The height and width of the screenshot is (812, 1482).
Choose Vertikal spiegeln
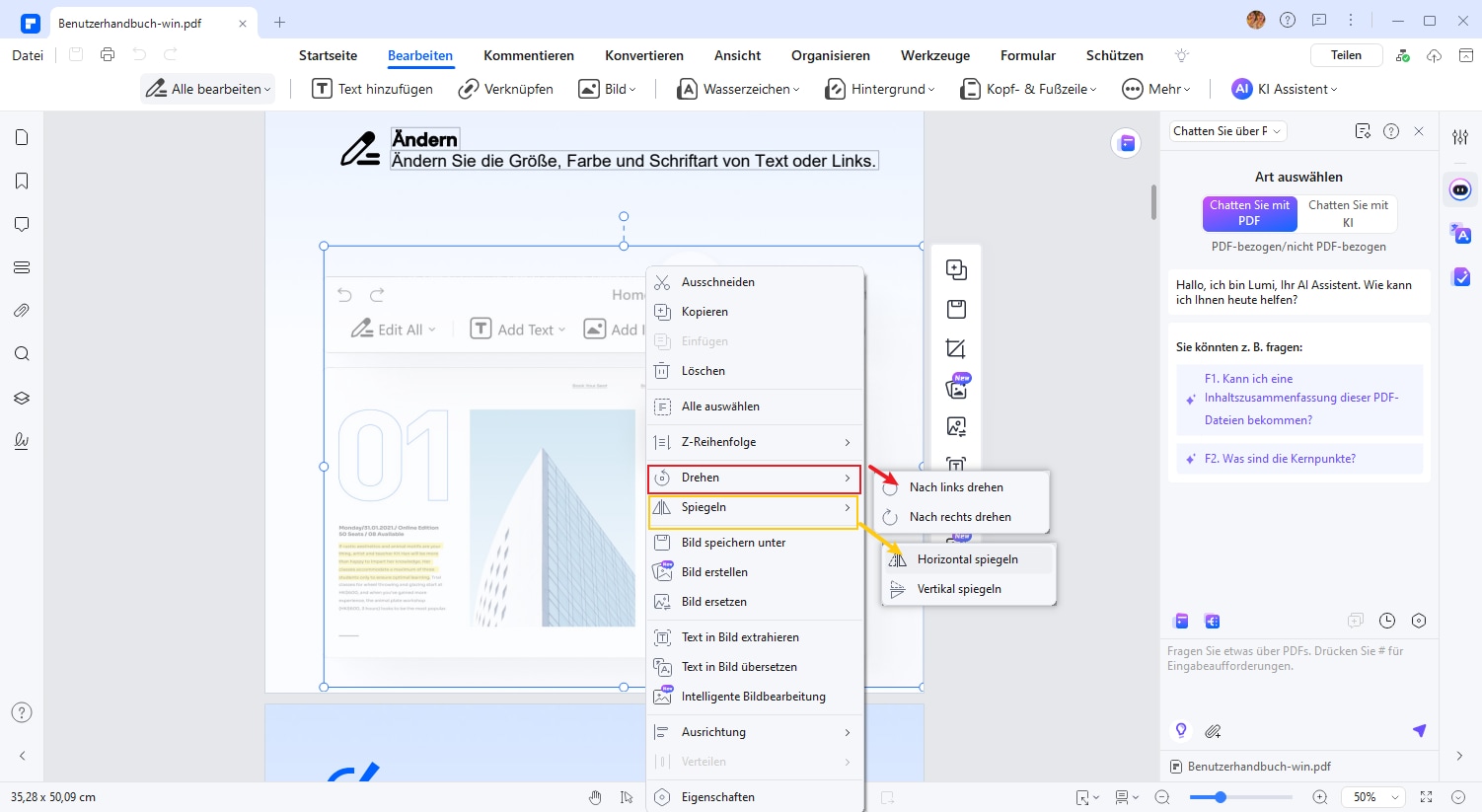click(968, 589)
